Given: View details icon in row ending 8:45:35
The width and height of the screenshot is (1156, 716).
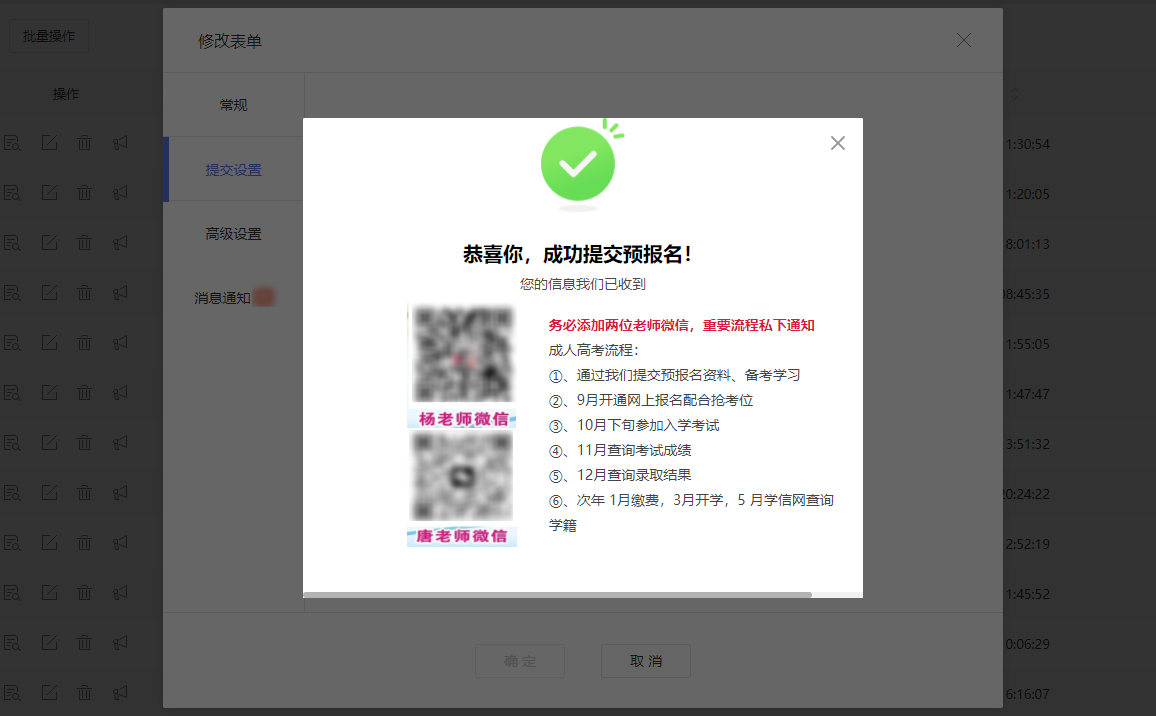Looking at the screenshot, I should click(x=12, y=293).
